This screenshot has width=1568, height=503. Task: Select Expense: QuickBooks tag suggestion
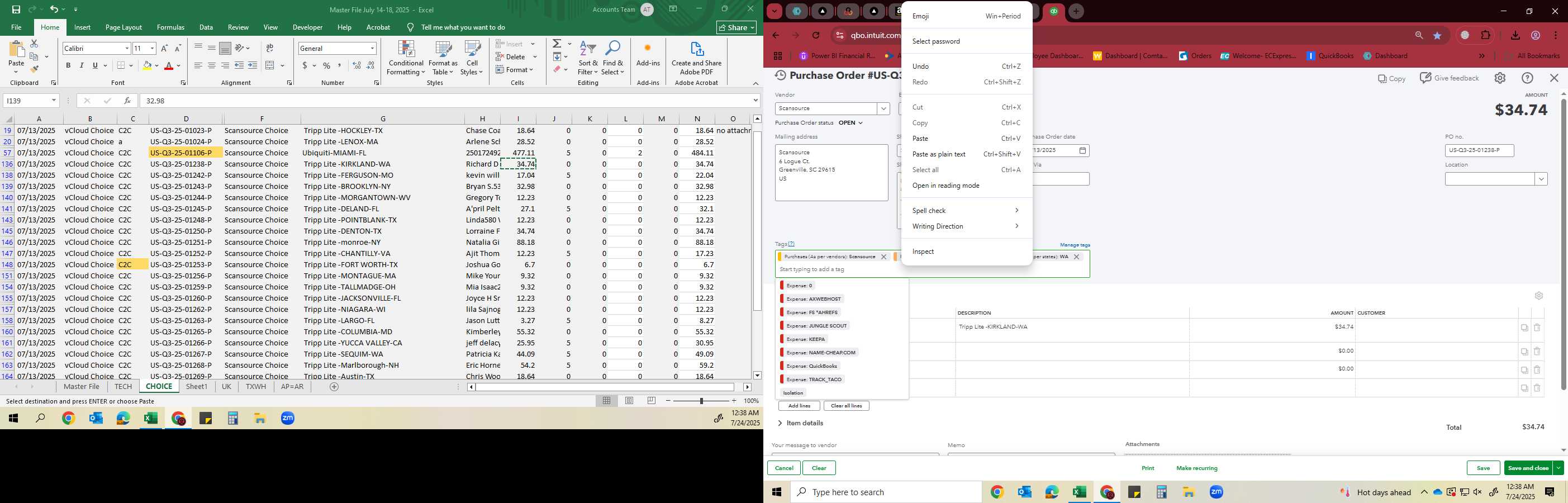click(x=811, y=366)
